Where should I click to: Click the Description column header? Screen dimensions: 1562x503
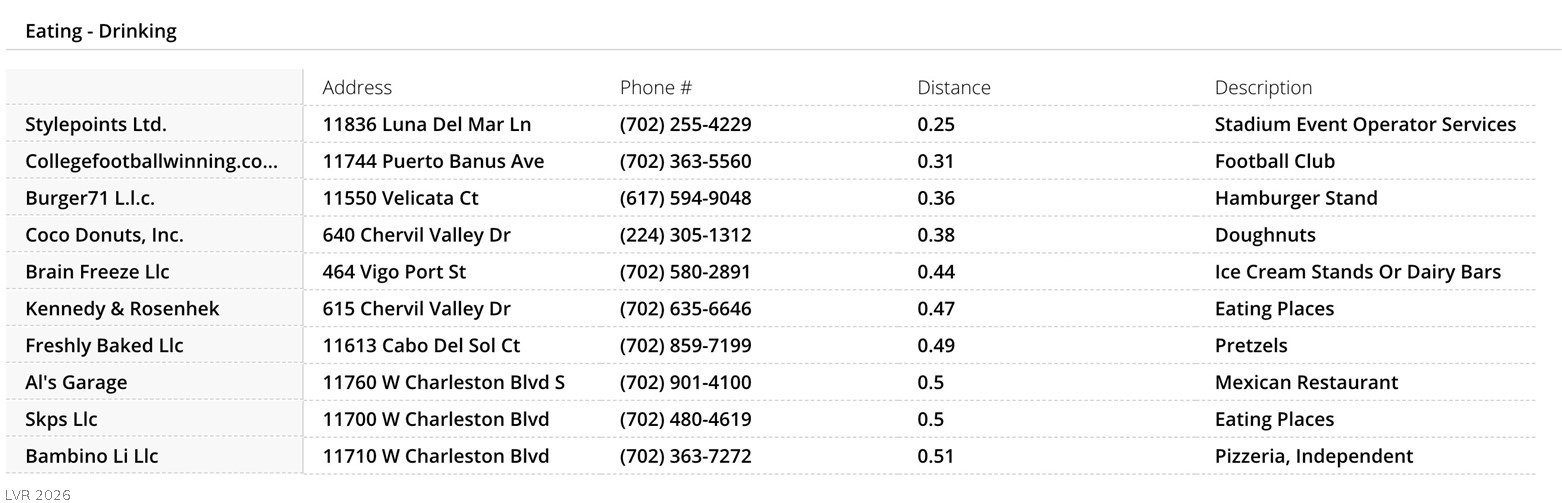pos(1262,88)
